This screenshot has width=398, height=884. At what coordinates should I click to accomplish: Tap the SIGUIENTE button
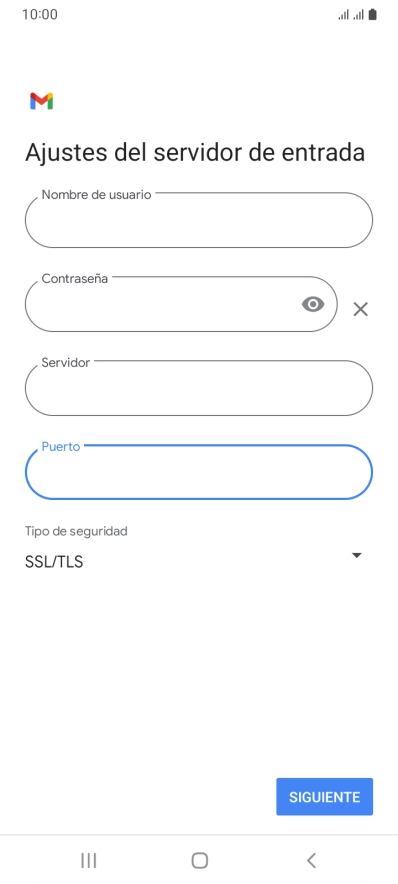point(324,797)
